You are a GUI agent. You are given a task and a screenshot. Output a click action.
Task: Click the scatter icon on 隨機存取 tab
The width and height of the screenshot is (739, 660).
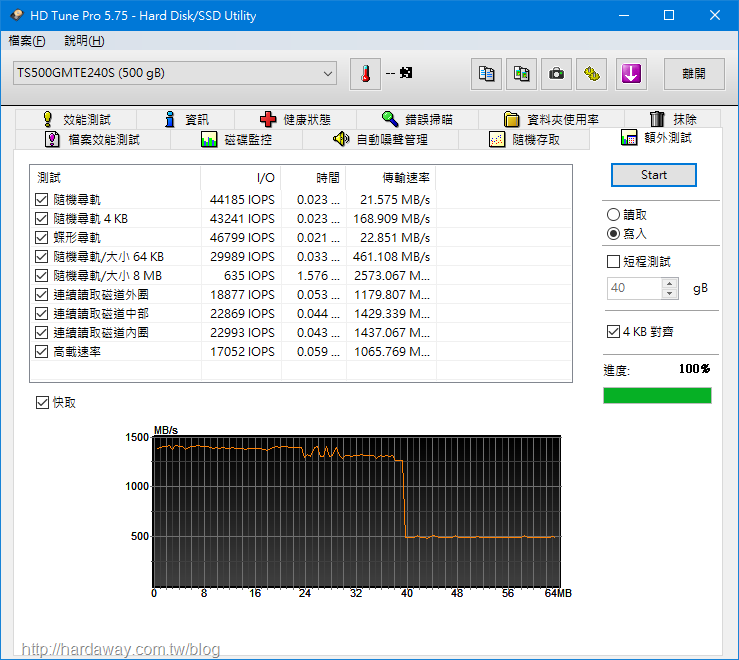pos(497,140)
